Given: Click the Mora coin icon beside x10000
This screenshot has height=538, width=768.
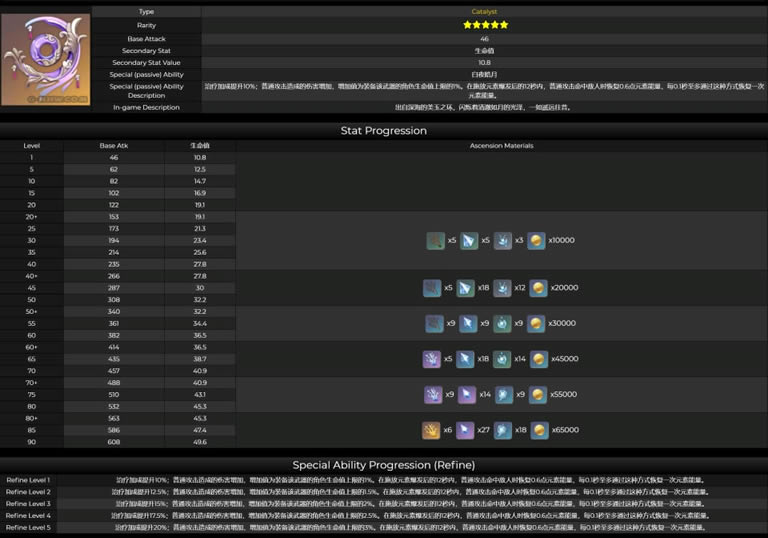Looking at the screenshot, I should (x=536, y=240).
